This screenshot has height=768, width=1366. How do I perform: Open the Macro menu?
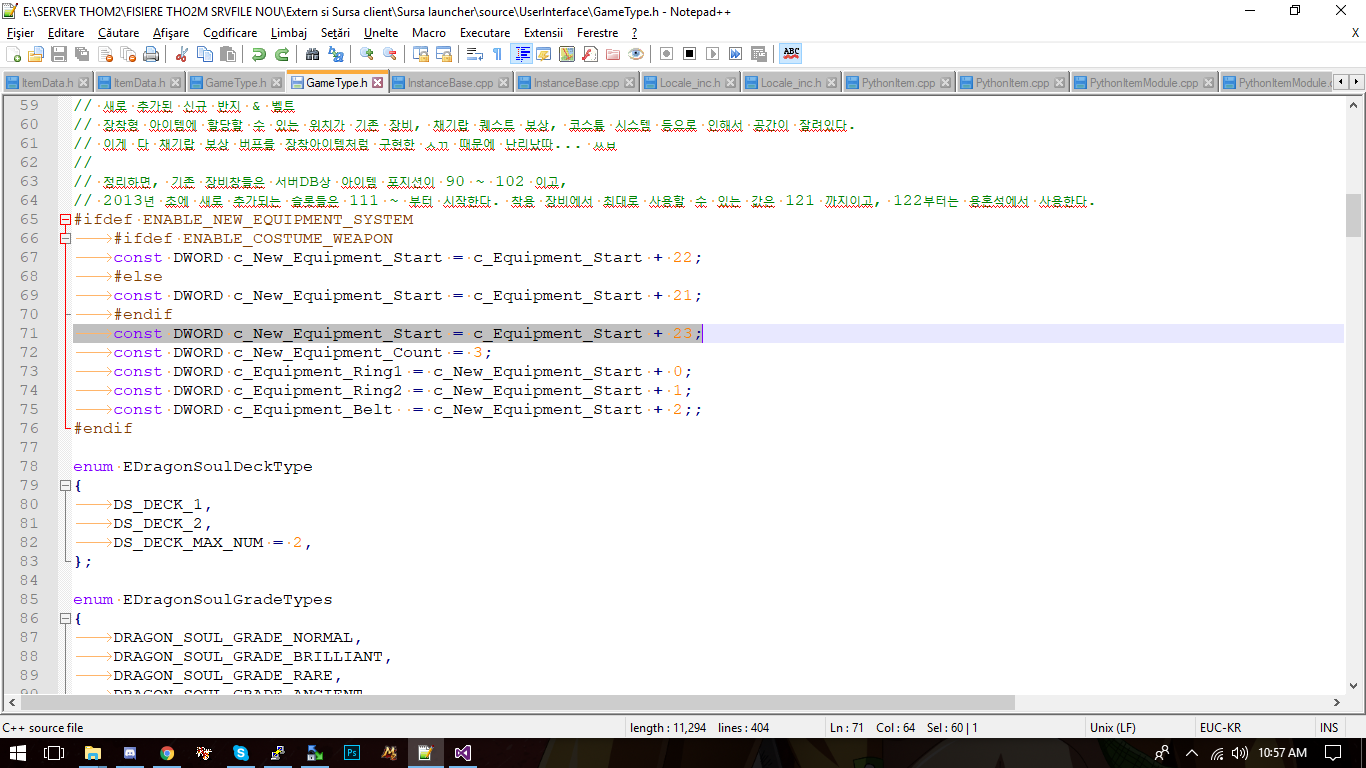click(x=429, y=33)
